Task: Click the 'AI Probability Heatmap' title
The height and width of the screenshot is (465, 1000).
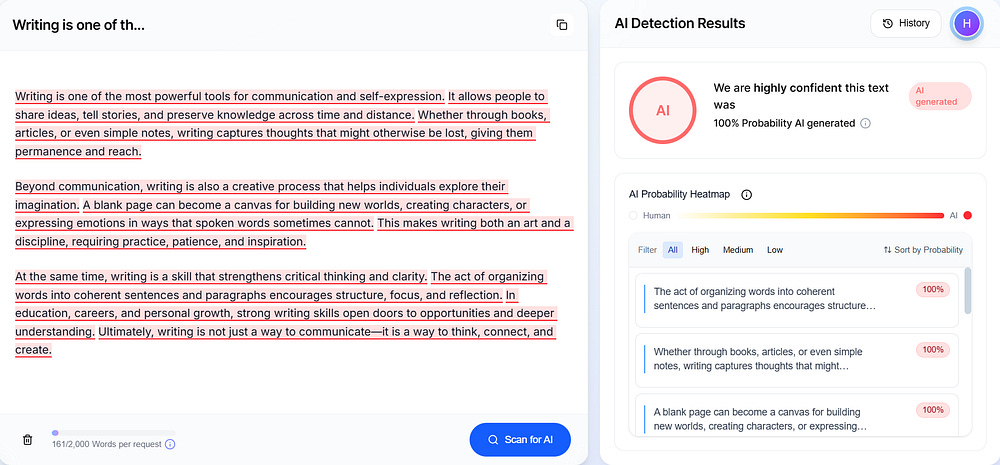Action: click(x=680, y=195)
